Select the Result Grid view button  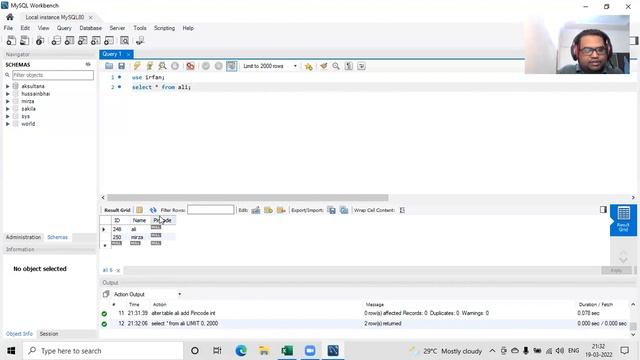pyautogui.click(x=623, y=220)
